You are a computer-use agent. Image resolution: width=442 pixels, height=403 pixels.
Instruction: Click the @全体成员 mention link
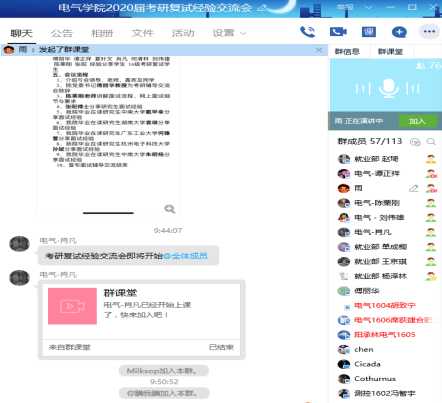click(185, 256)
